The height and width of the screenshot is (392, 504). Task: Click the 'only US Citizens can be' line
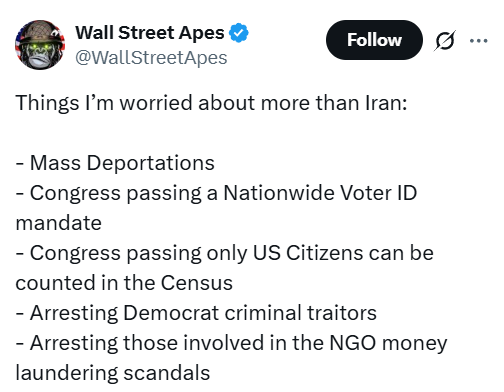[225, 253]
